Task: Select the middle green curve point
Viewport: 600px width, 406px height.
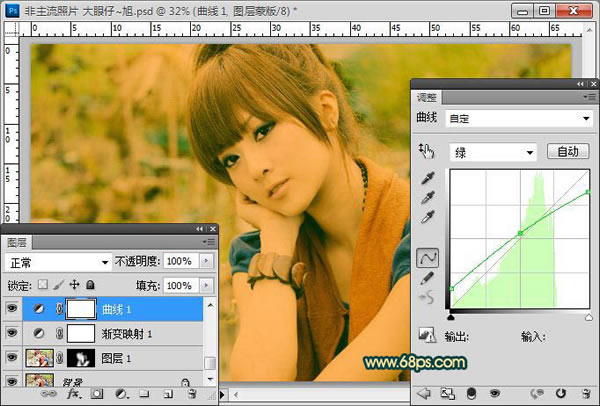Action: pyautogui.click(x=520, y=233)
